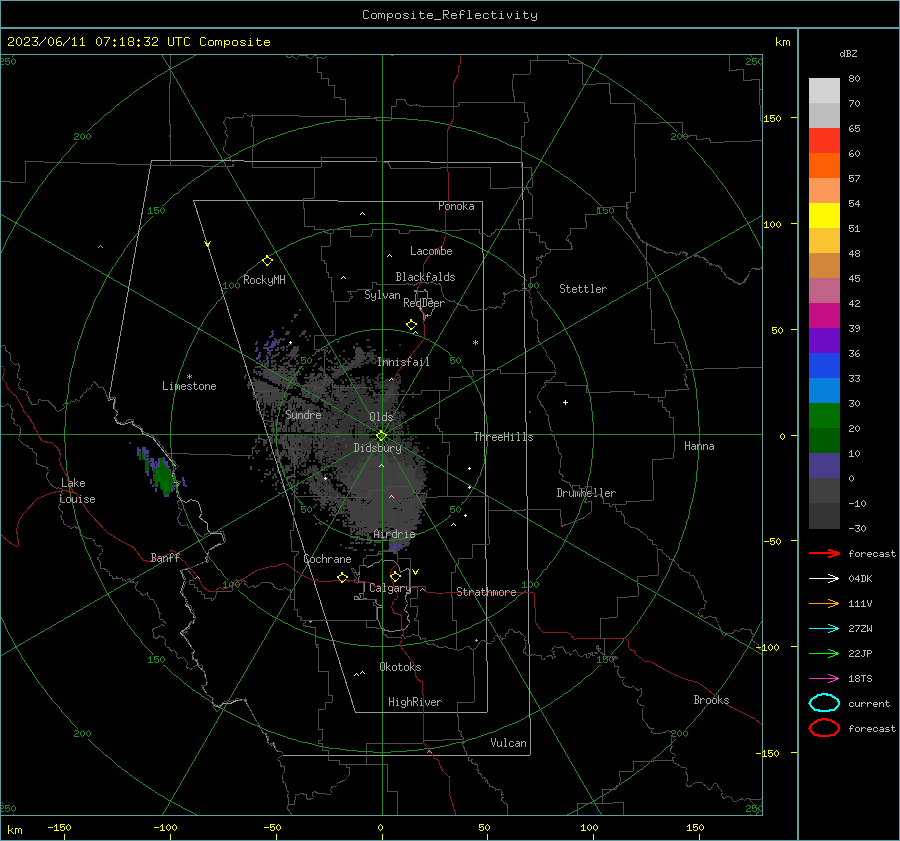Click the HighRiver label
The width and height of the screenshot is (900, 841).
click(415, 702)
